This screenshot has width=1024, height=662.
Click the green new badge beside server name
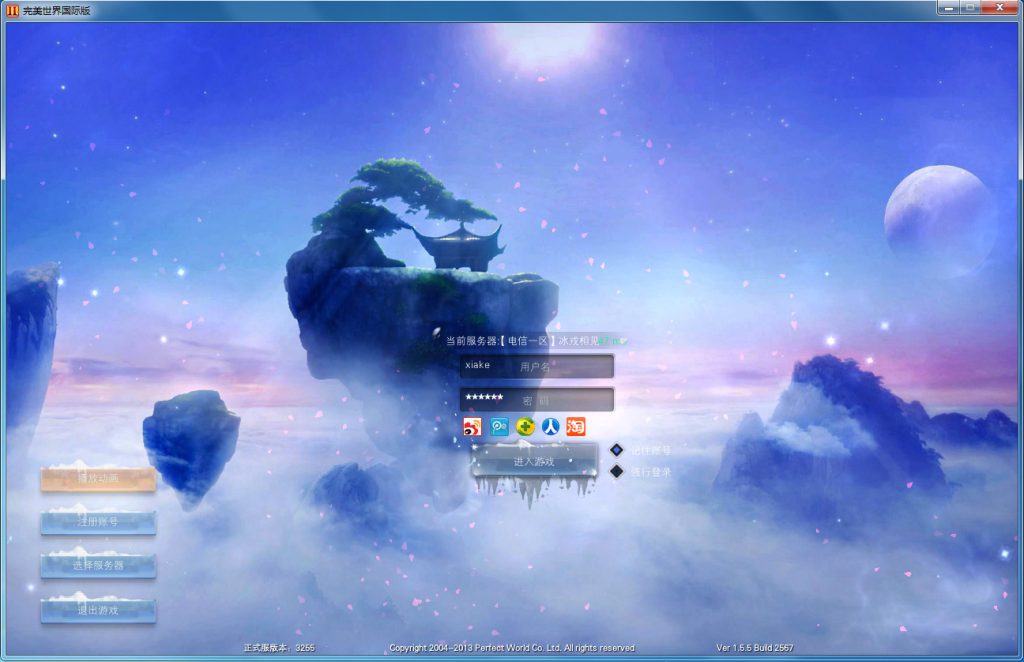613,339
